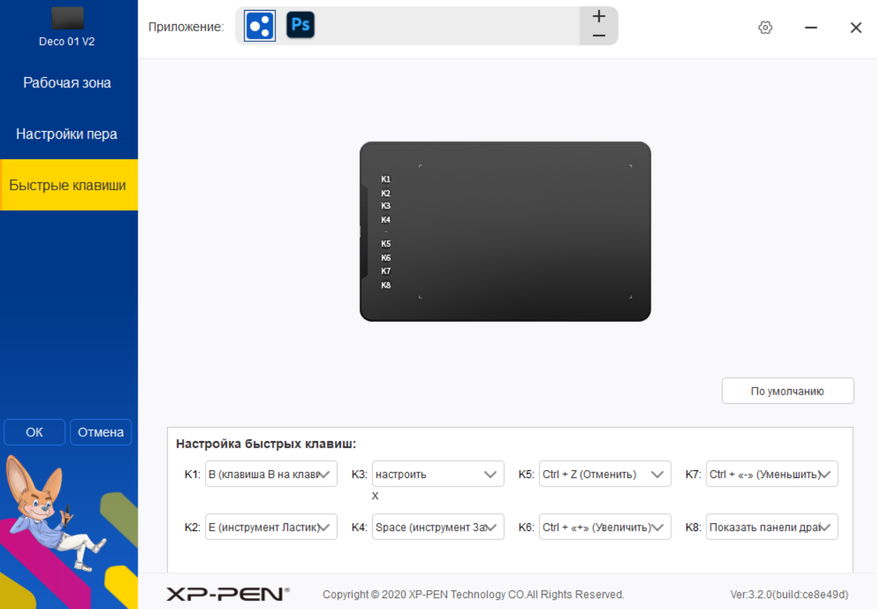Add an application with the plus button
This screenshot has width=877, height=609.
pyautogui.click(x=599, y=16)
